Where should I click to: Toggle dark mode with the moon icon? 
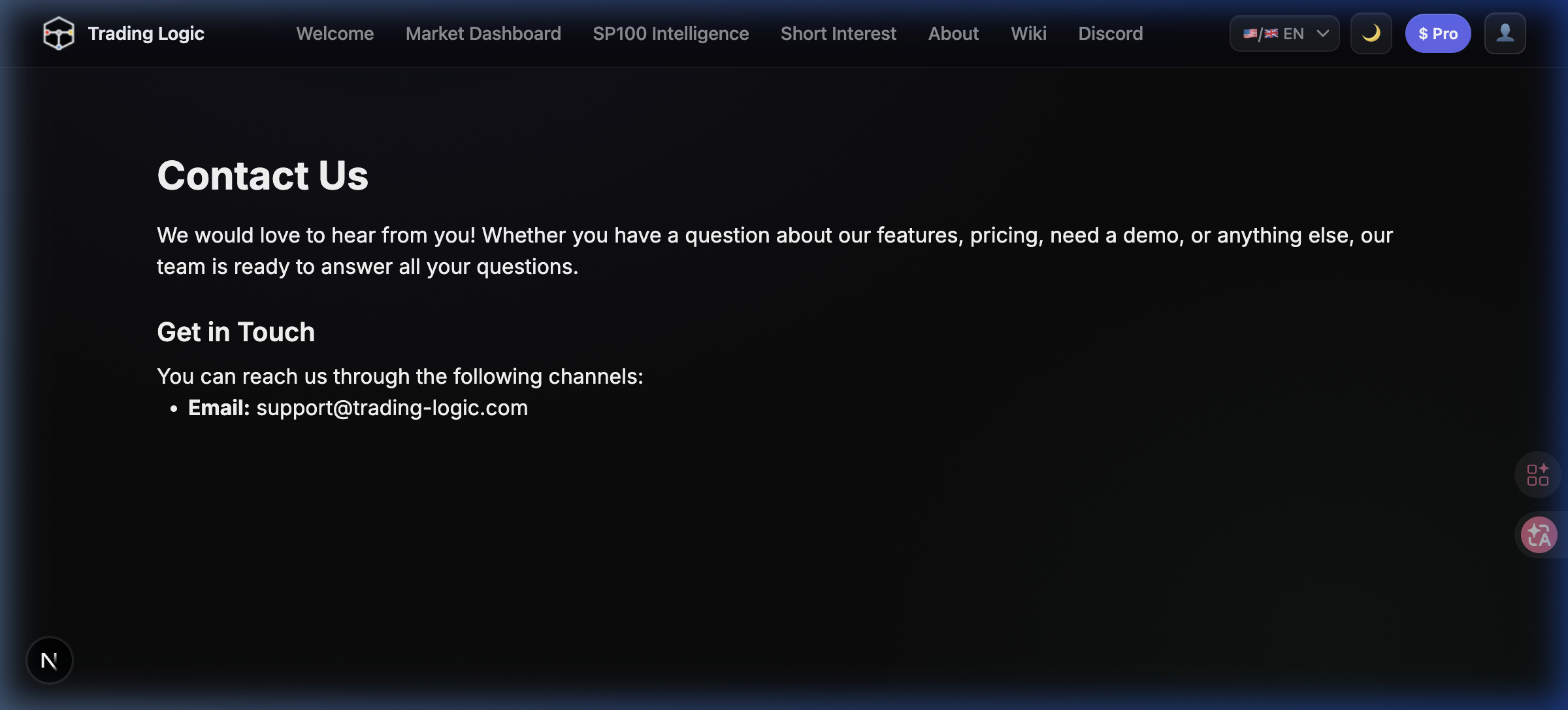click(1371, 33)
